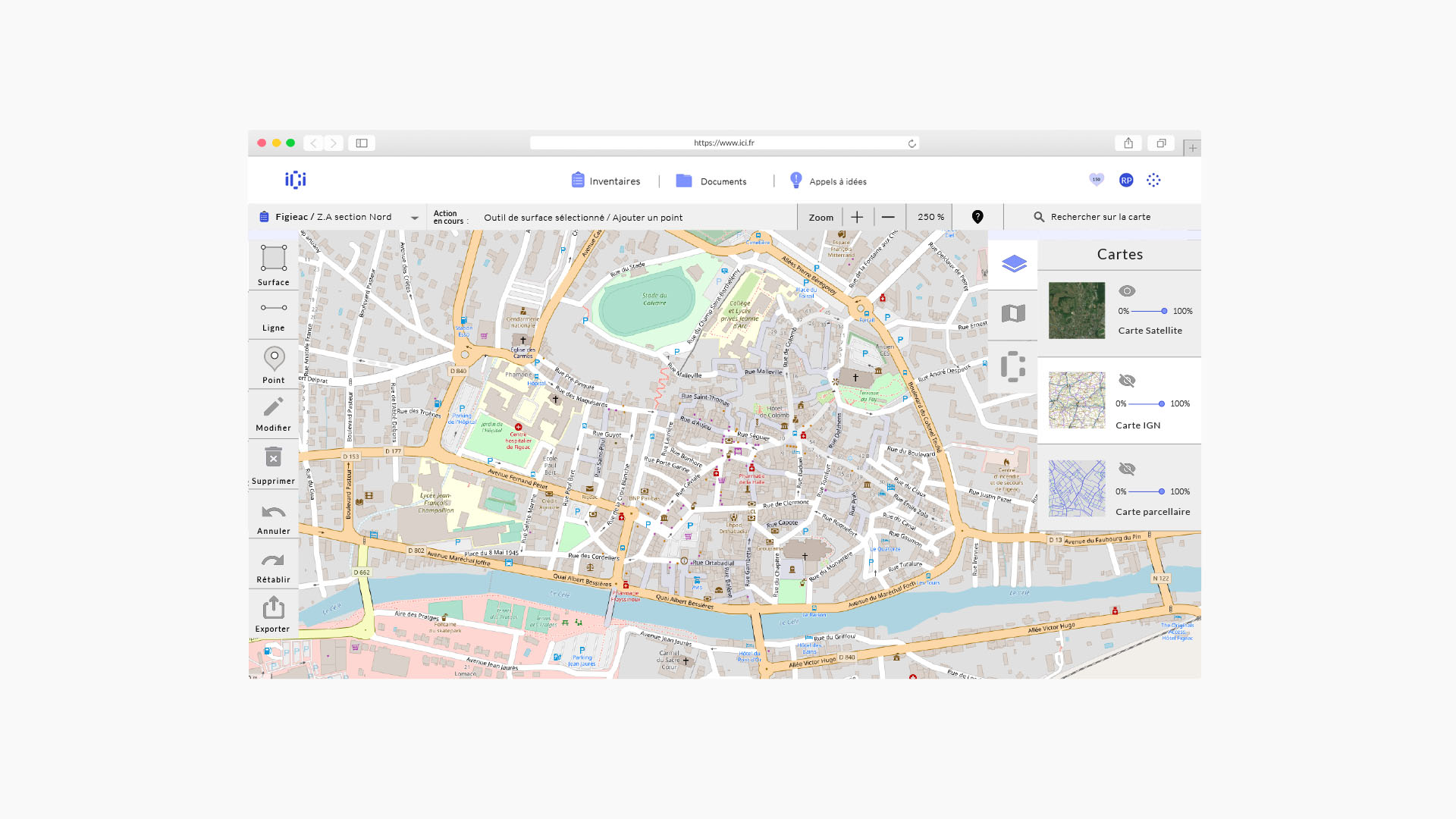Viewport: 1456px width, 819px height.
Task: Open the Appels à idées menu
Action: point(828,180)
